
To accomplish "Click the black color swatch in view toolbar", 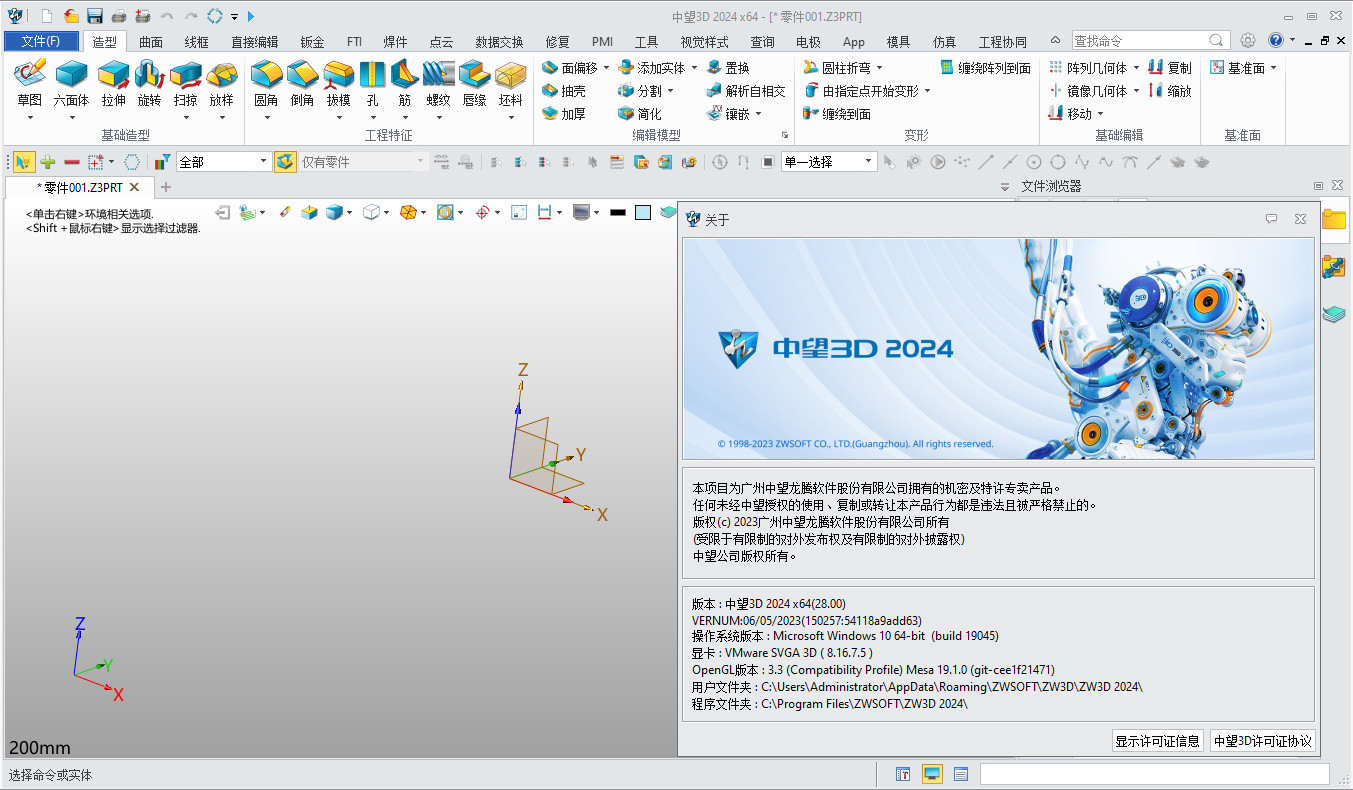I will point(617,212).
